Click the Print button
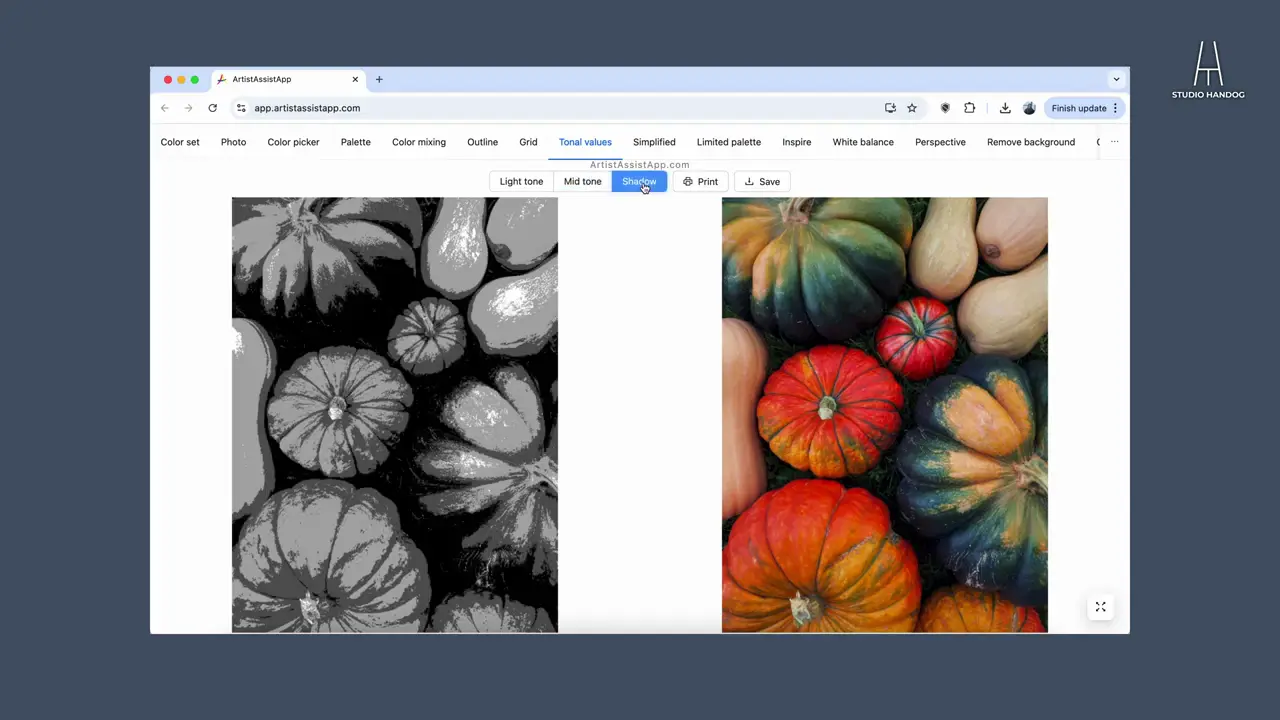1280x720 pixels. pos(700,181)
